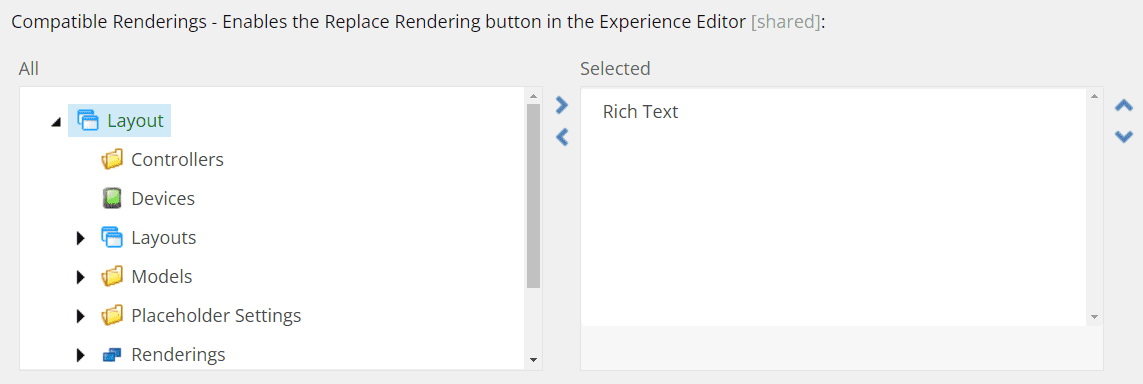This screenshot has height=384, width=1143.
Task: Expand the Placeholder Settings node
Action: pos(81,317)
